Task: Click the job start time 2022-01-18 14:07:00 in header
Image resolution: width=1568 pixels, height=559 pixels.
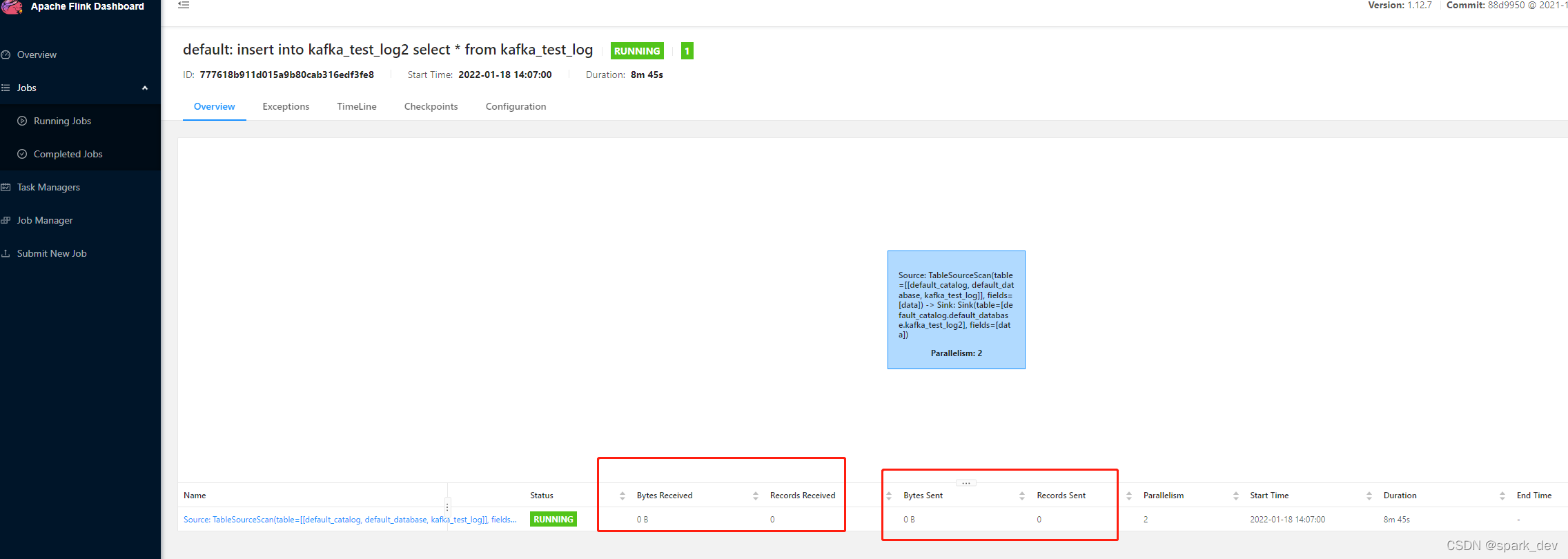Action: click(505, 75)
